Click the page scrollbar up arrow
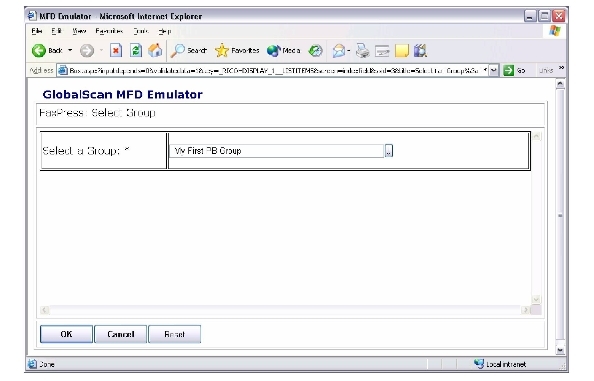 pyautogui.click(x=560, y=84)
